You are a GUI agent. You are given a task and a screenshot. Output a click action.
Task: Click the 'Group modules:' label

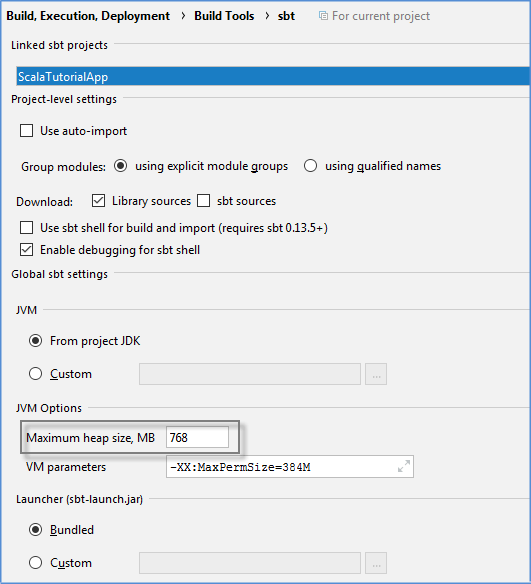[x=63, y=166]
